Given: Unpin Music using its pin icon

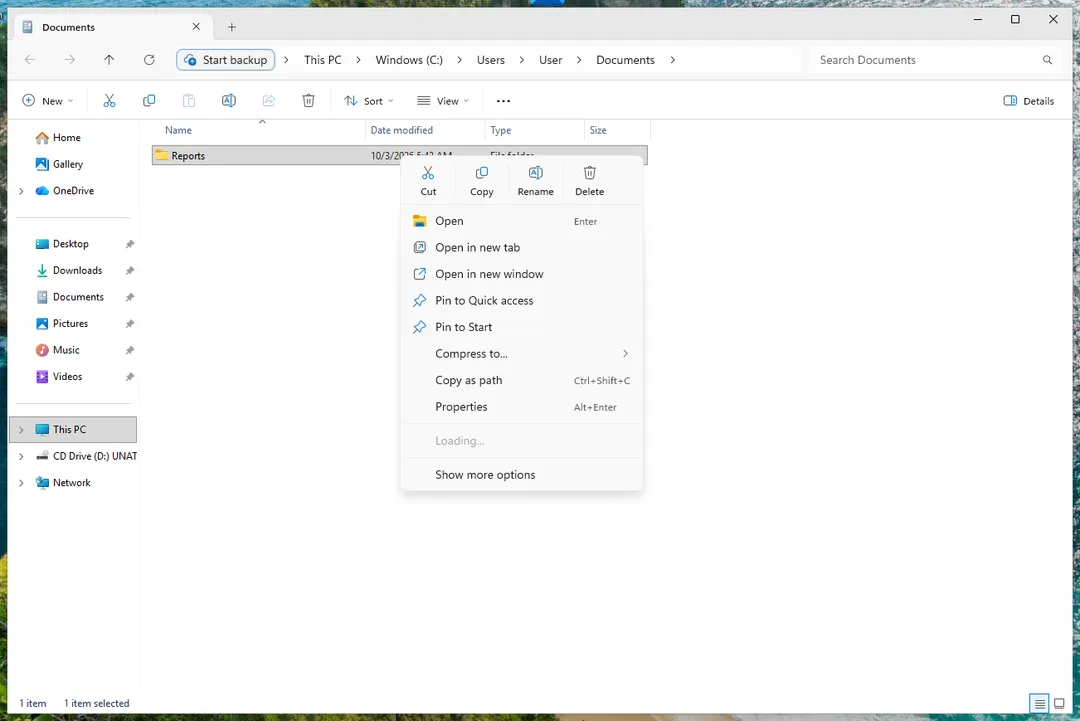Looking at the screenshot, I should pos(129,351).
